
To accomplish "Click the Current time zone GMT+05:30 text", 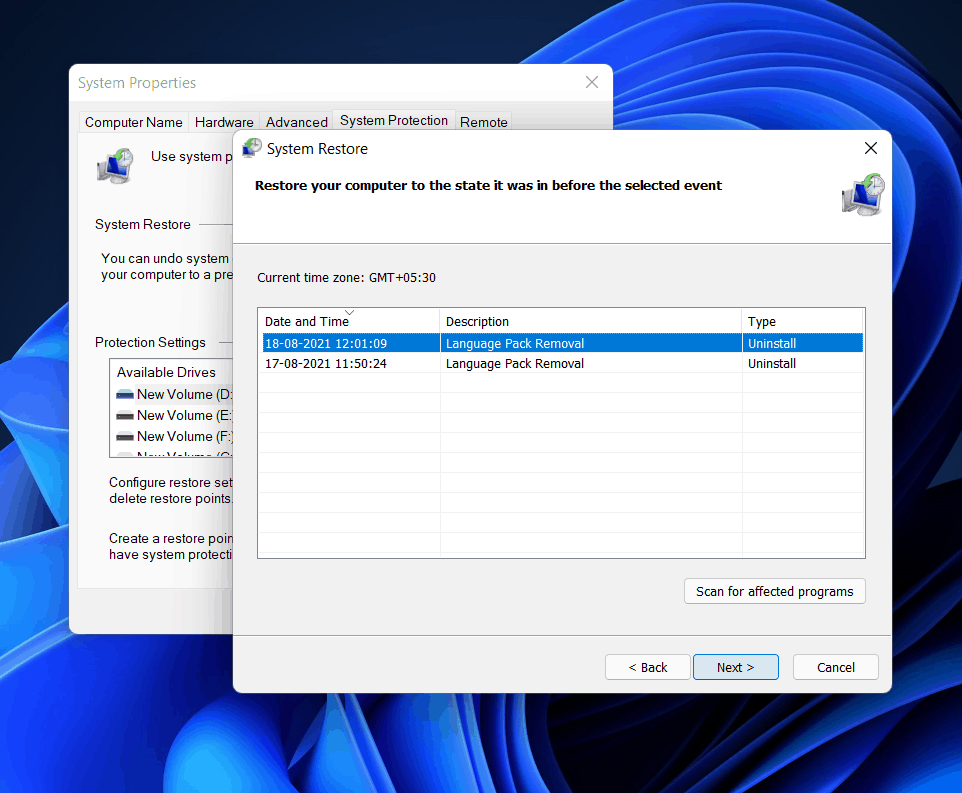I will [x=346, y=278].
